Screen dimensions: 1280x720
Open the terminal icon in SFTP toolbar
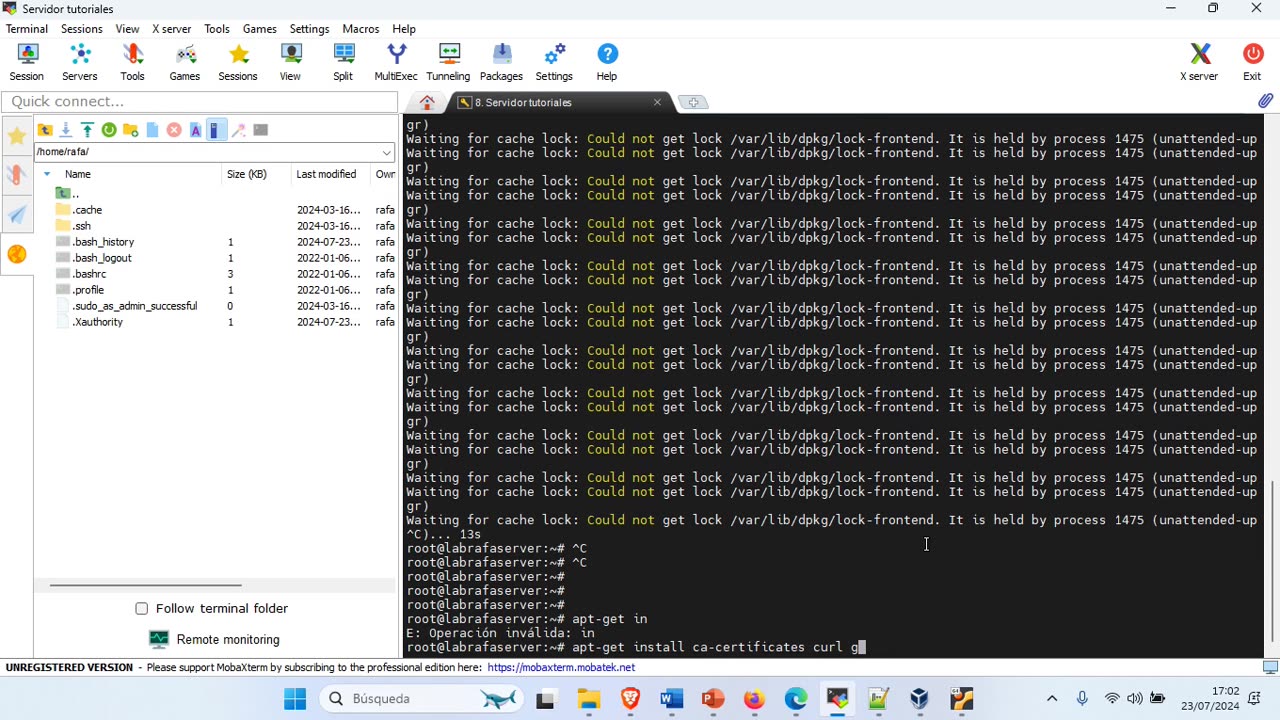261,130
